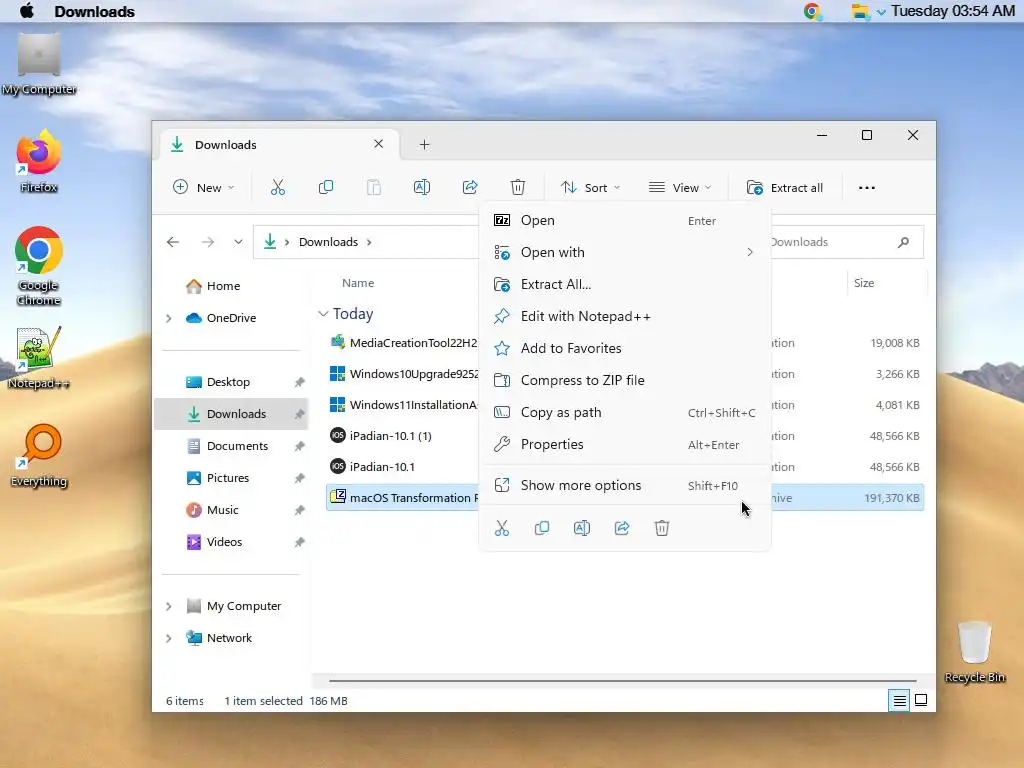Select the Everything search desktop icon
This screenshot has width=1024, height=768.
point(39,456)
